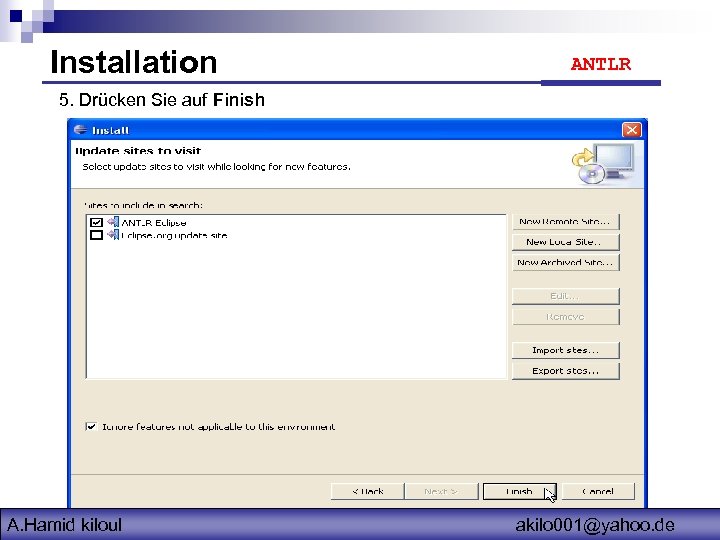Select the ANTLR Eclipse list entry text
This screenshot has width=720, height=540.
tap(154, 223)
